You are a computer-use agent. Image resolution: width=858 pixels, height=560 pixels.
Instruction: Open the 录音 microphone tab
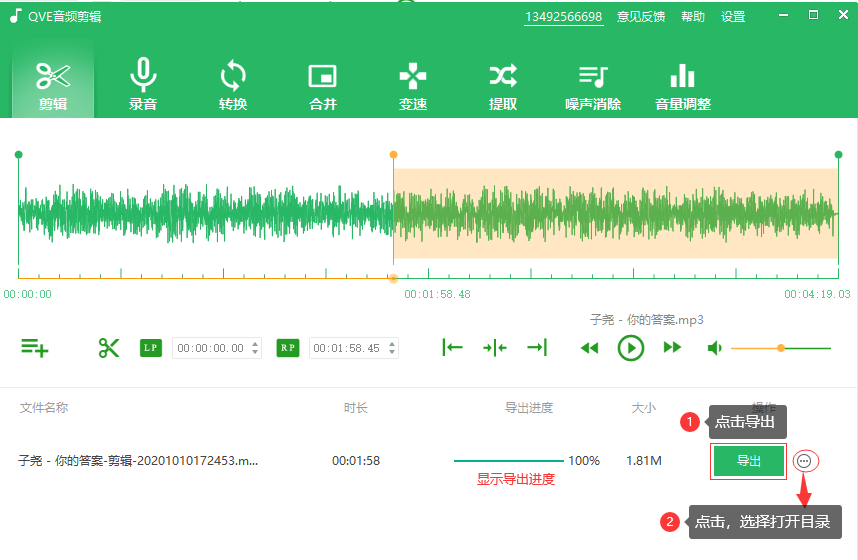pyautogui.click(x=143, y=85)
